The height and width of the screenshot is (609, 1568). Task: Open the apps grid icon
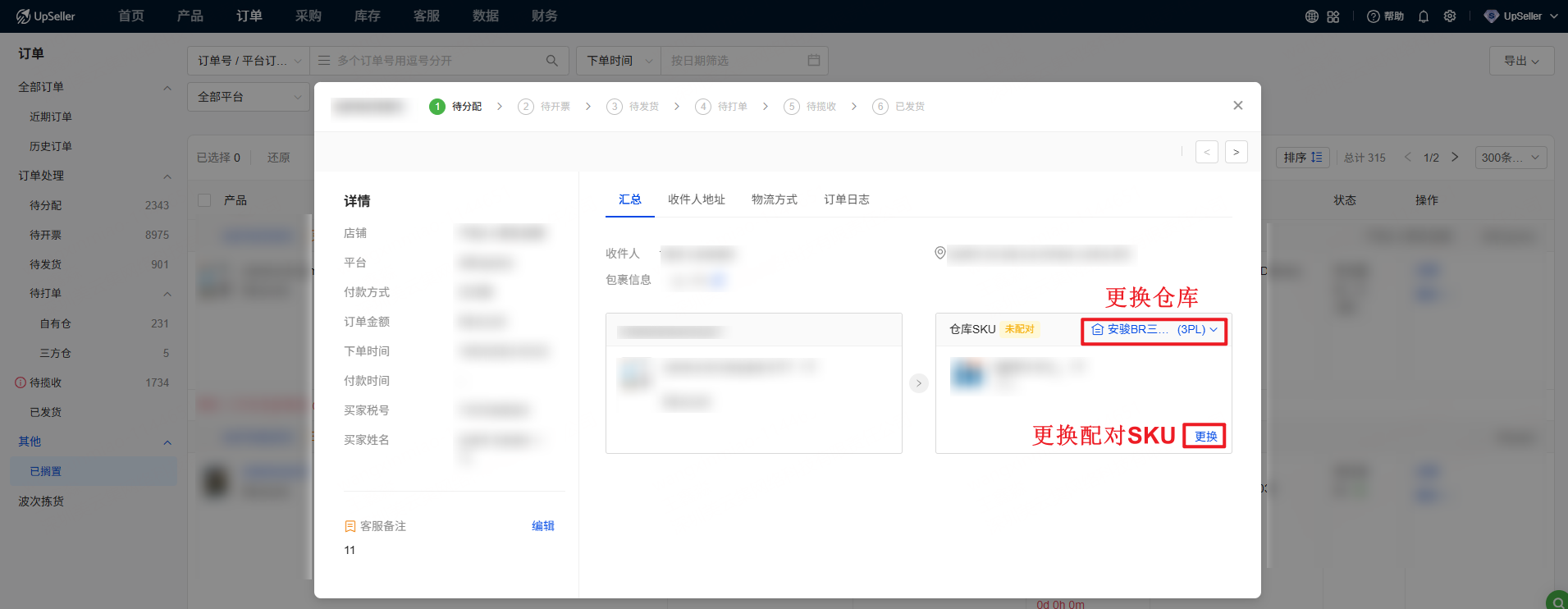(1333, 16)
